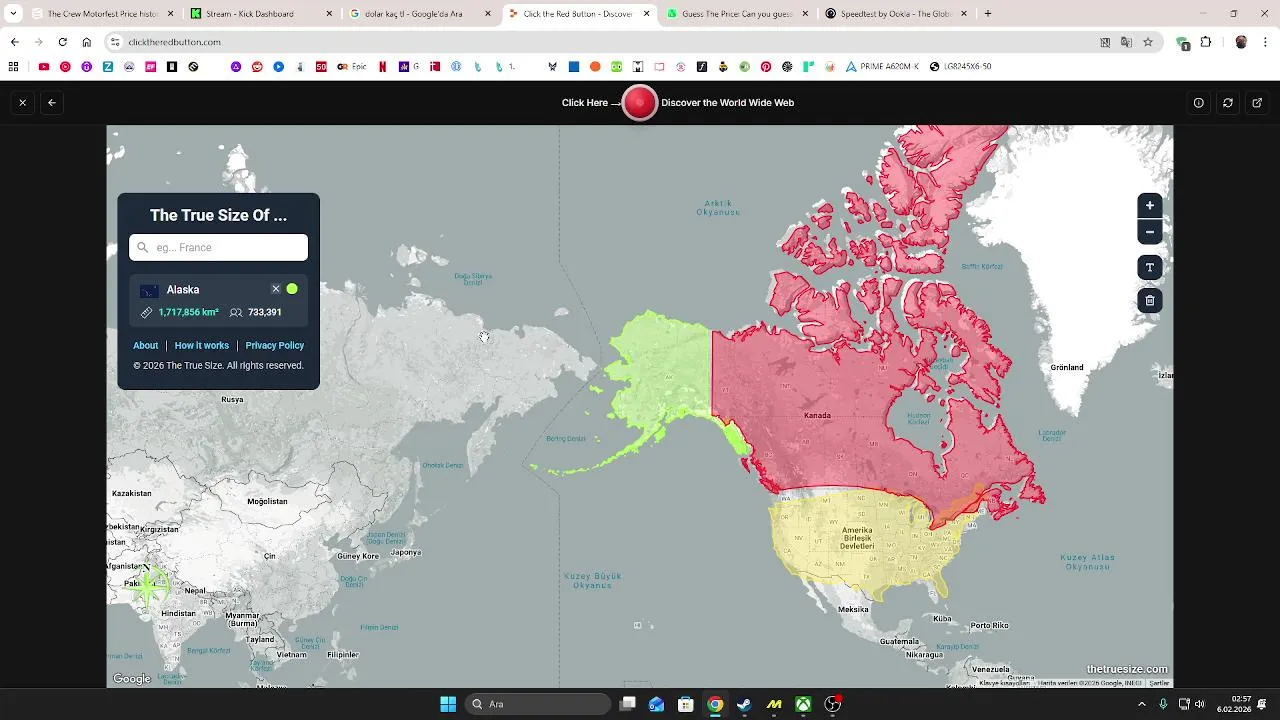
Task: Open site info circle icon in header
Action: [x=1199, y=102]
